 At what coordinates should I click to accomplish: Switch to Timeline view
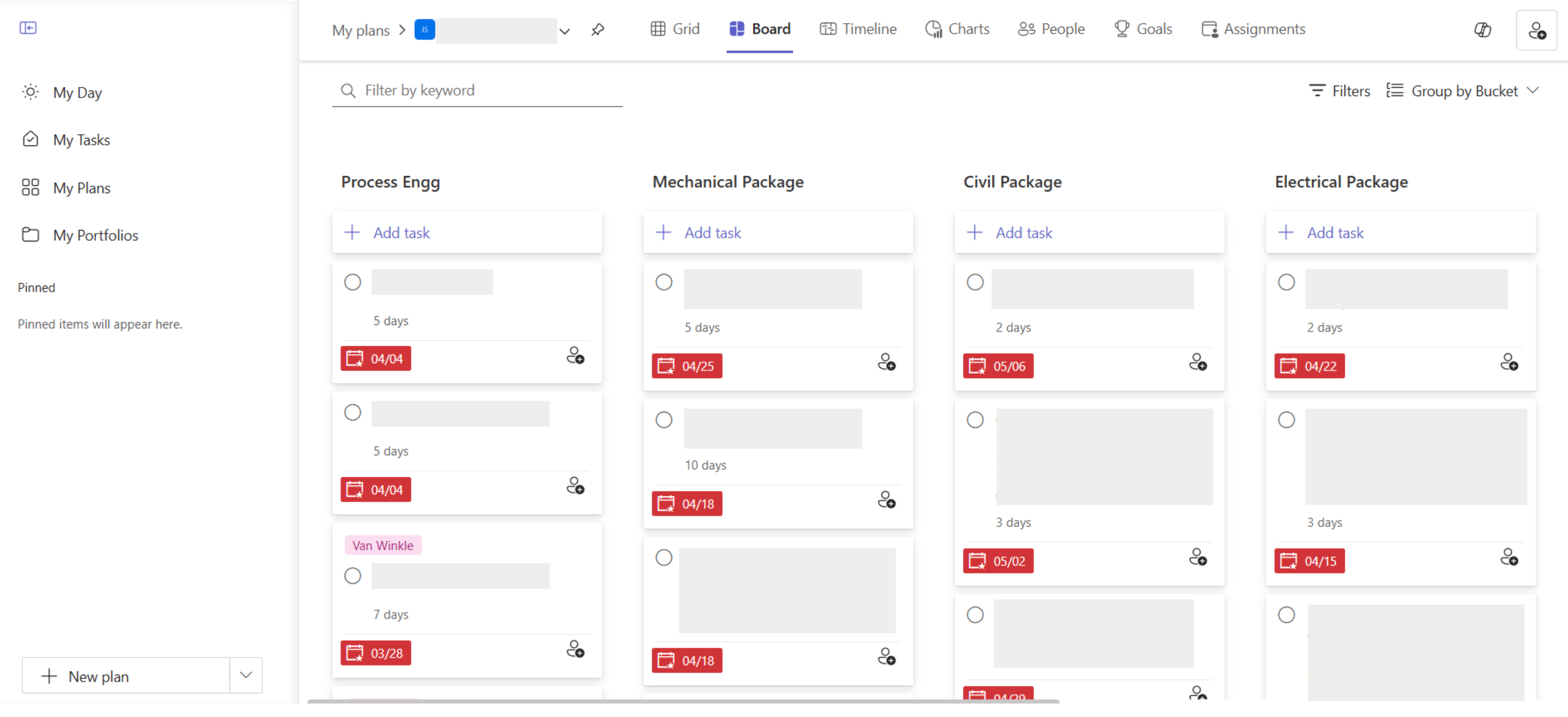pyautogui.click(x=857, y=29)
